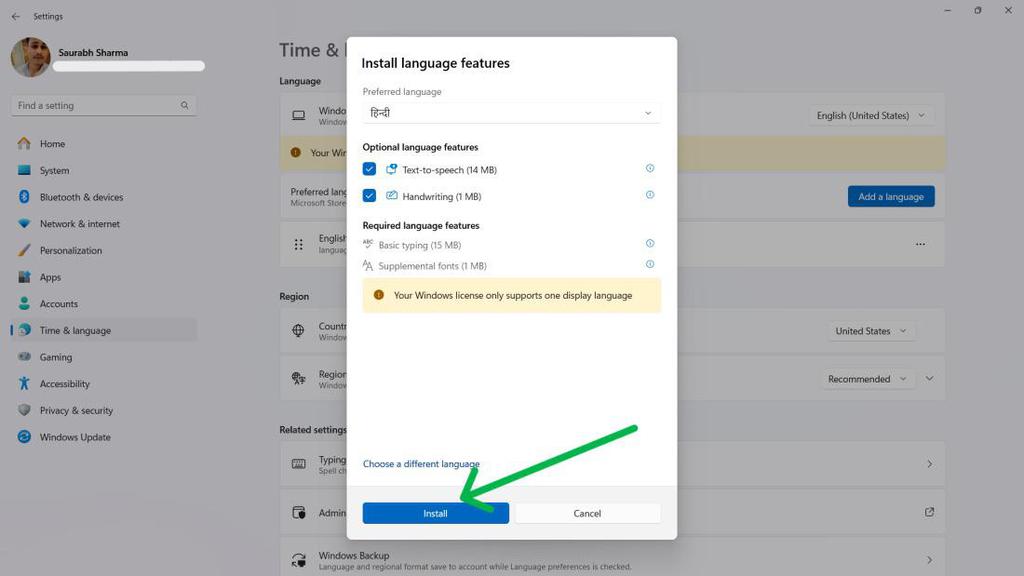Image resolution: width=1024 pixels, height=576 pixels.
Task: Click the info icon beside Text-to-speech
Action: pyautogui.click(x=650, y=168)
